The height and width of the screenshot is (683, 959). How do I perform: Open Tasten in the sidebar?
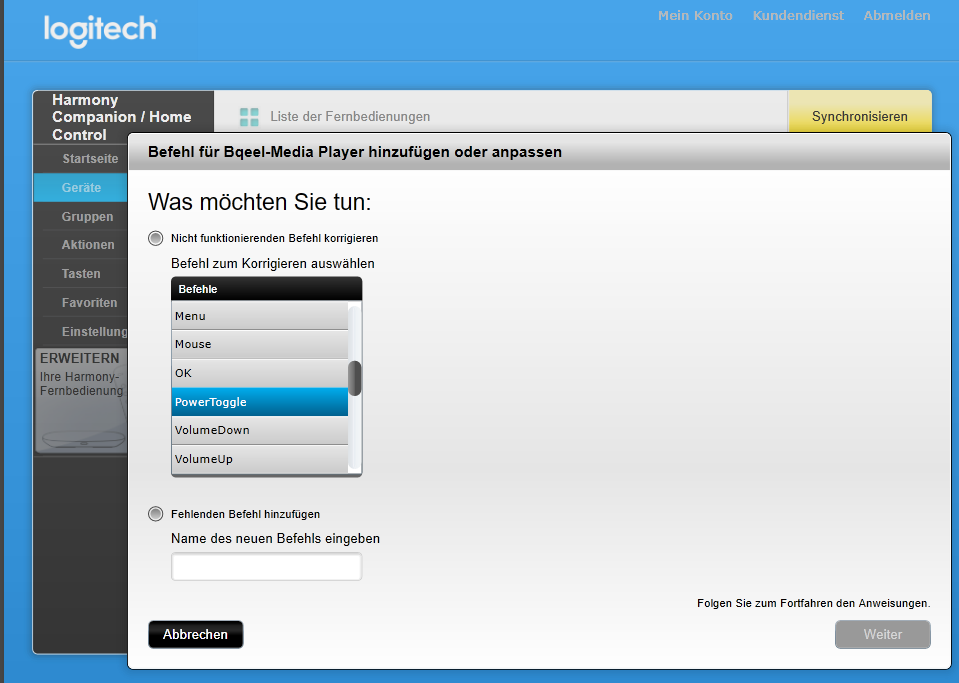click(x=81, y=273)
